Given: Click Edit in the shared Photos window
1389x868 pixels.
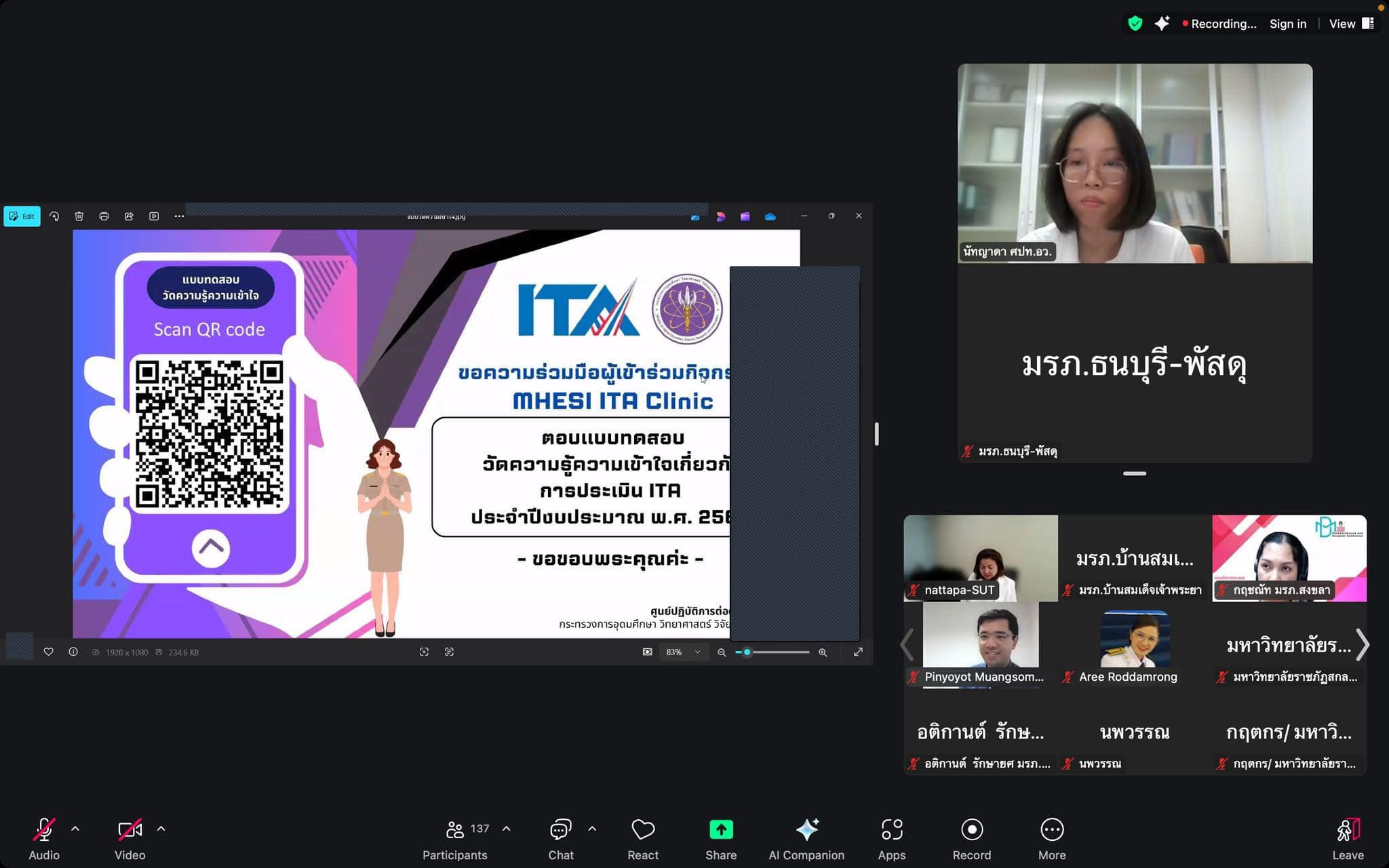Looking at the screenshot, I should point(22,216).
